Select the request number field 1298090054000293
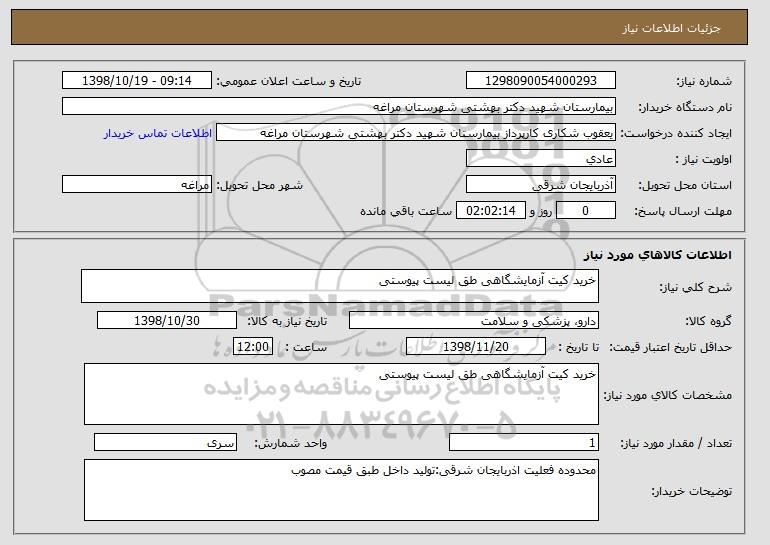This screenshot has width=770, height=545. pos(541,81)
